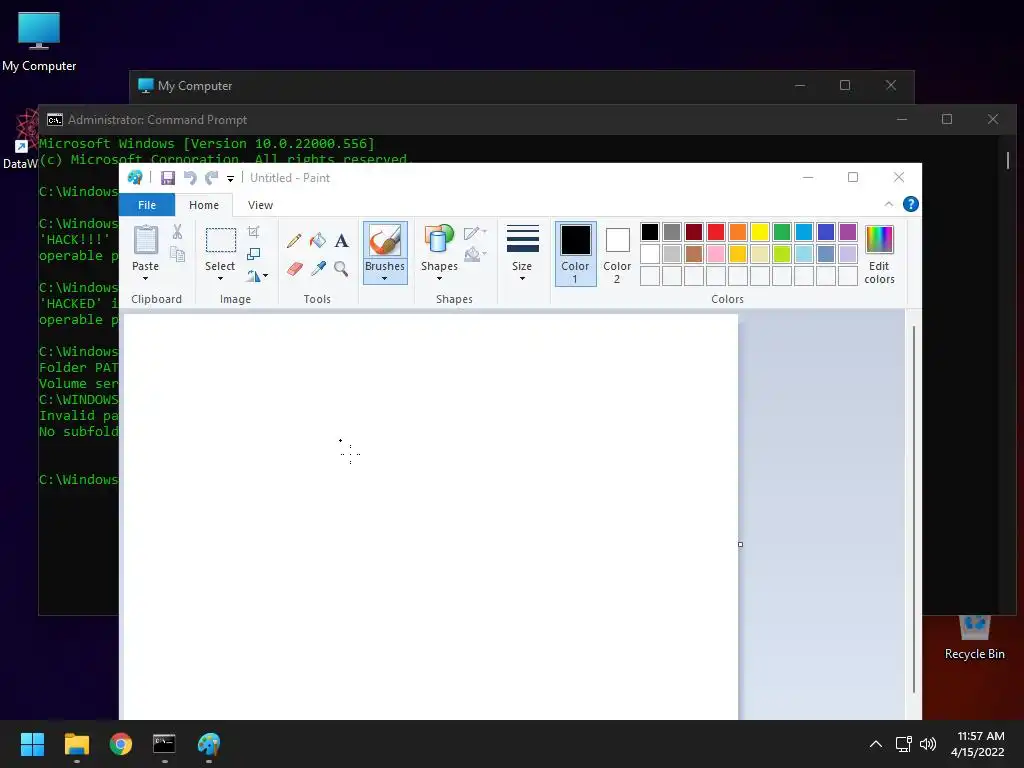This screenshot has width=1024, height=768.
Task: Select the Recycle Bin desktop icon
Action: coord(974,637)
